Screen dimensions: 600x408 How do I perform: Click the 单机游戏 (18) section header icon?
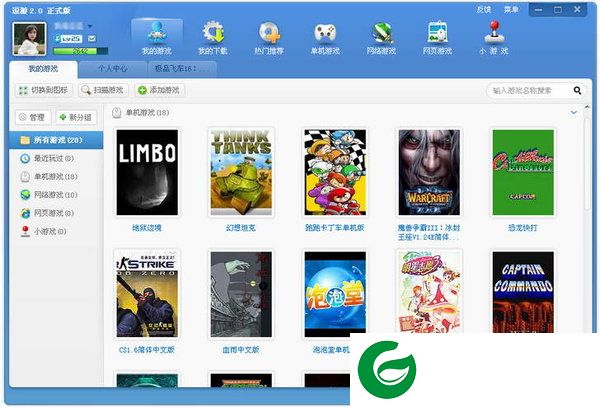[x=116, y=113]
